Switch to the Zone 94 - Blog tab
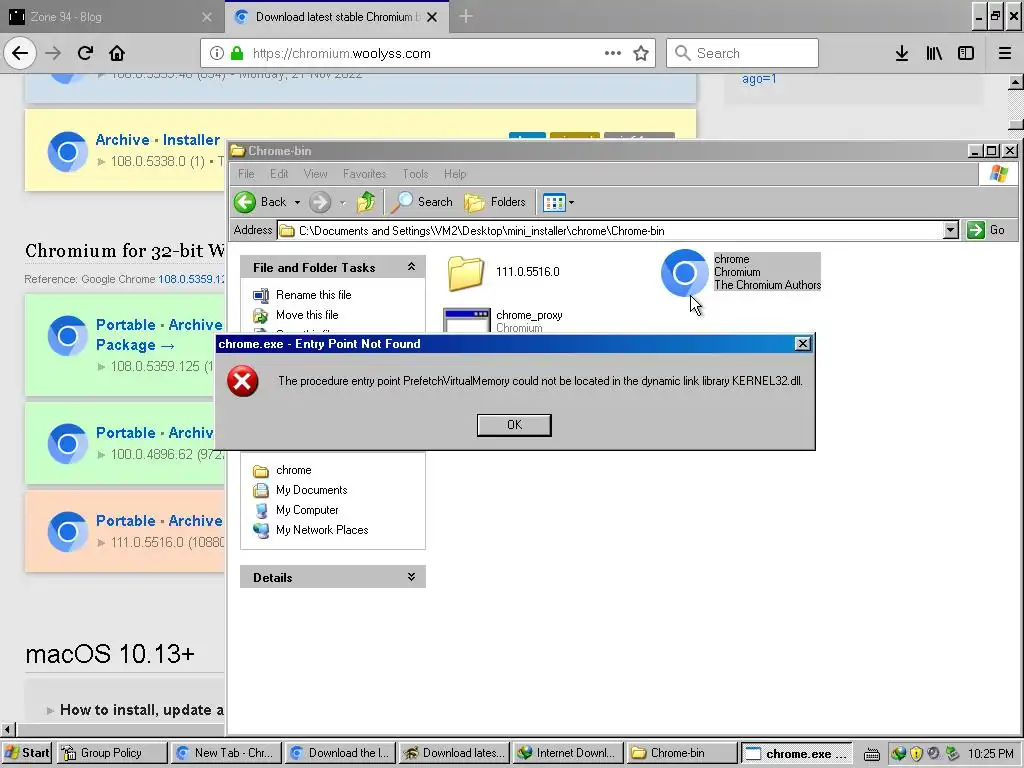 (110, 17)
